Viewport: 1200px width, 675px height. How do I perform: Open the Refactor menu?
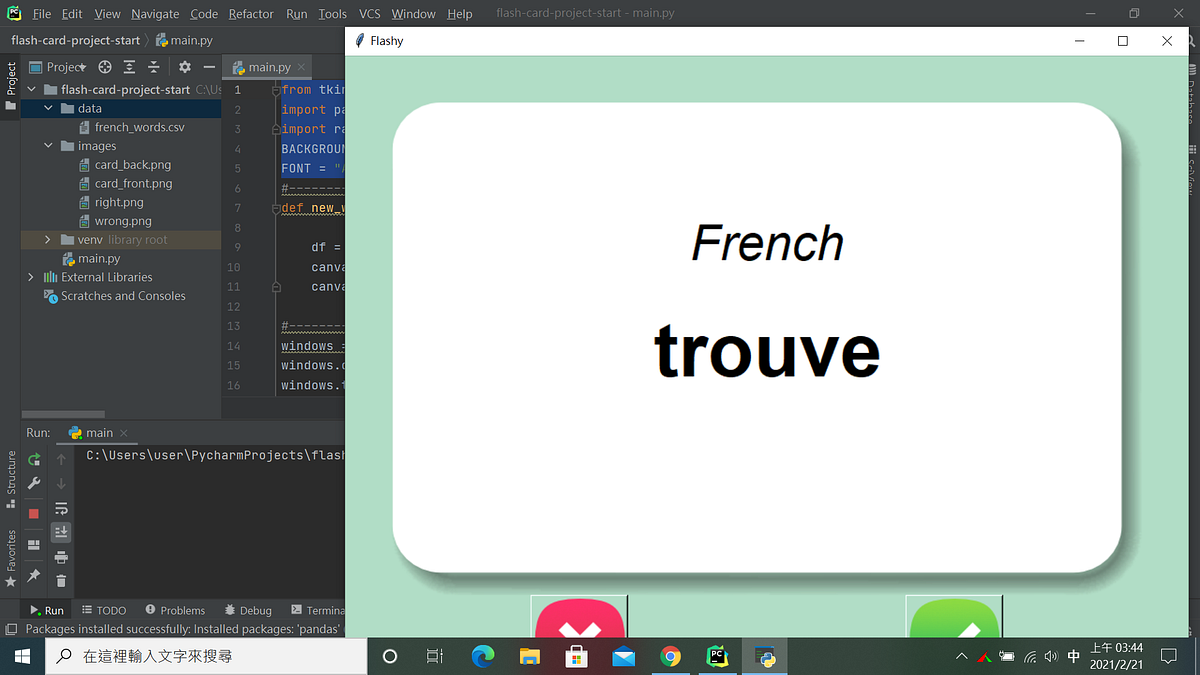250,14
